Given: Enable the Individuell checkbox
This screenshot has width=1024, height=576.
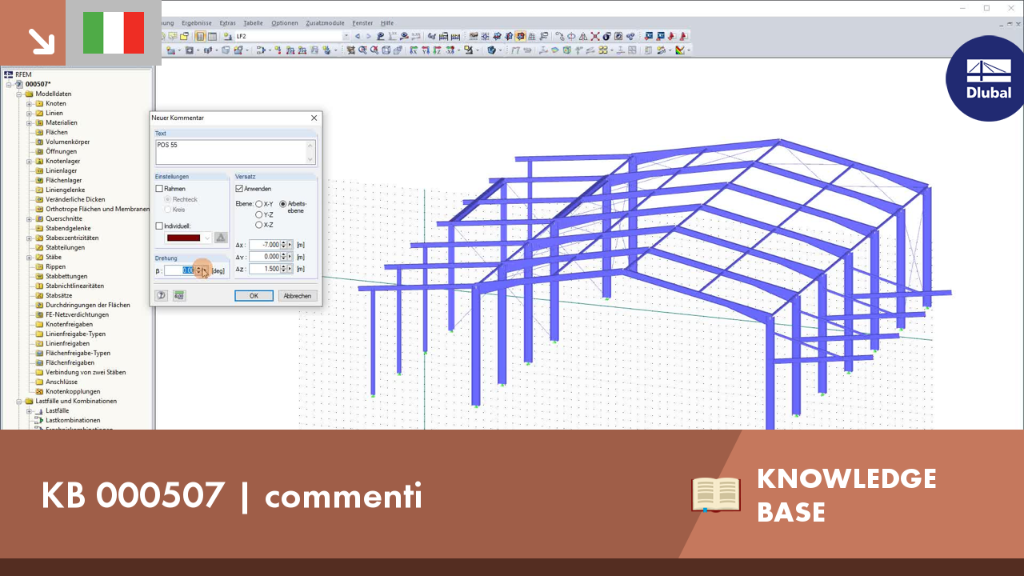Looking at the screenshot, I should (159, 226).
